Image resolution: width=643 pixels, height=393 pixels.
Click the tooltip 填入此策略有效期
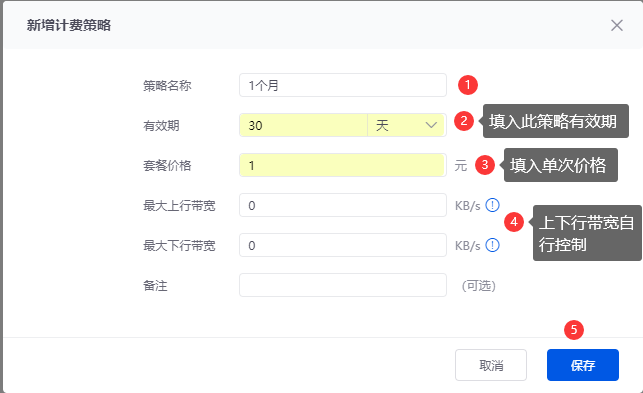point(555,121)
